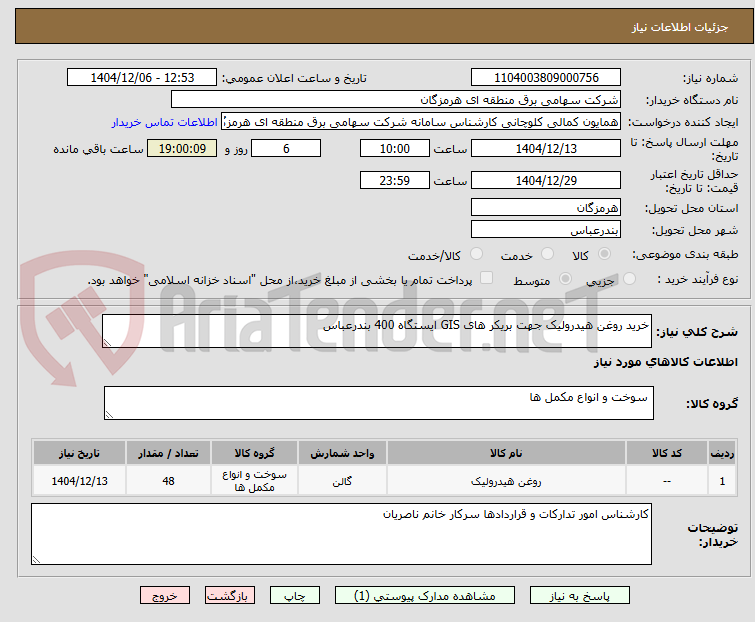Click the خروج exit button
The image size is (755, 622).
(x=165, y=596)
